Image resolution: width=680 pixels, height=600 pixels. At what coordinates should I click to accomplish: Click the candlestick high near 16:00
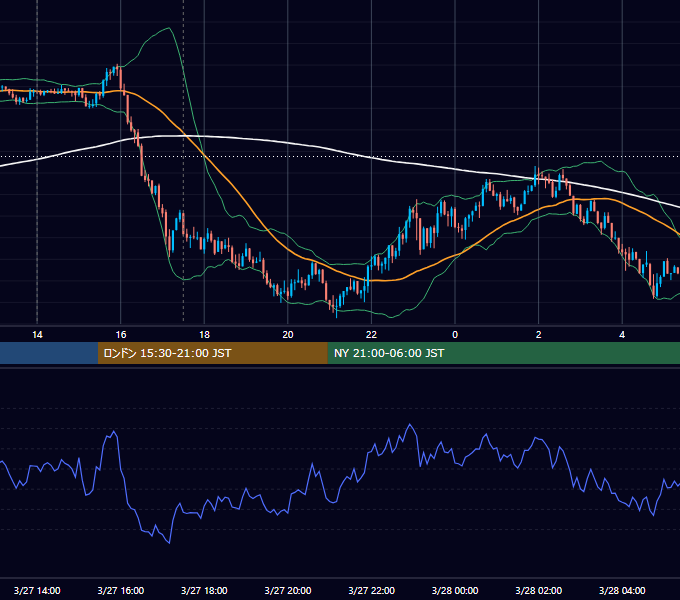(117, 69)
